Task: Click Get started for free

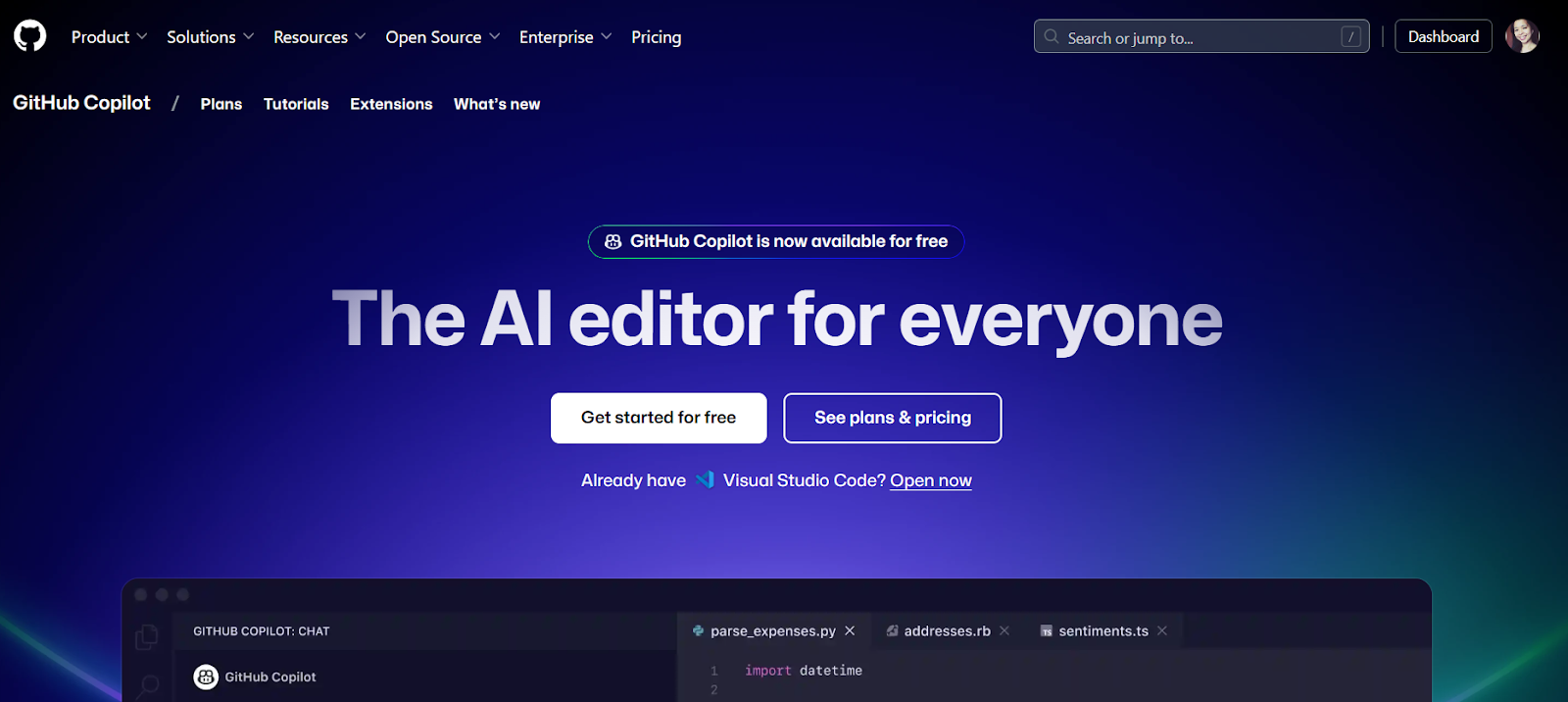Action: [659, 418]
